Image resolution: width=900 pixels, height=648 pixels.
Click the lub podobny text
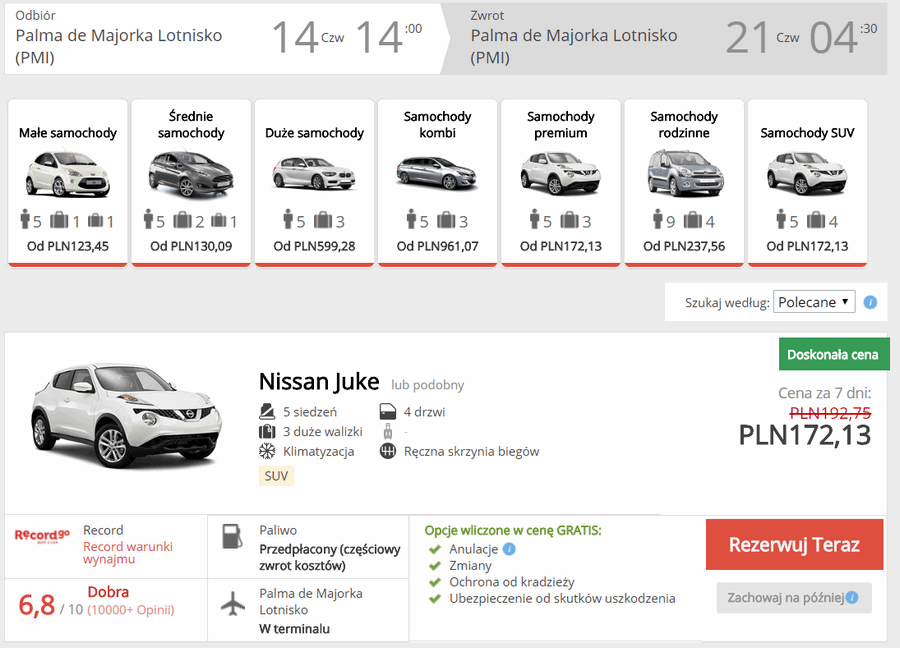tap(428, 385)
